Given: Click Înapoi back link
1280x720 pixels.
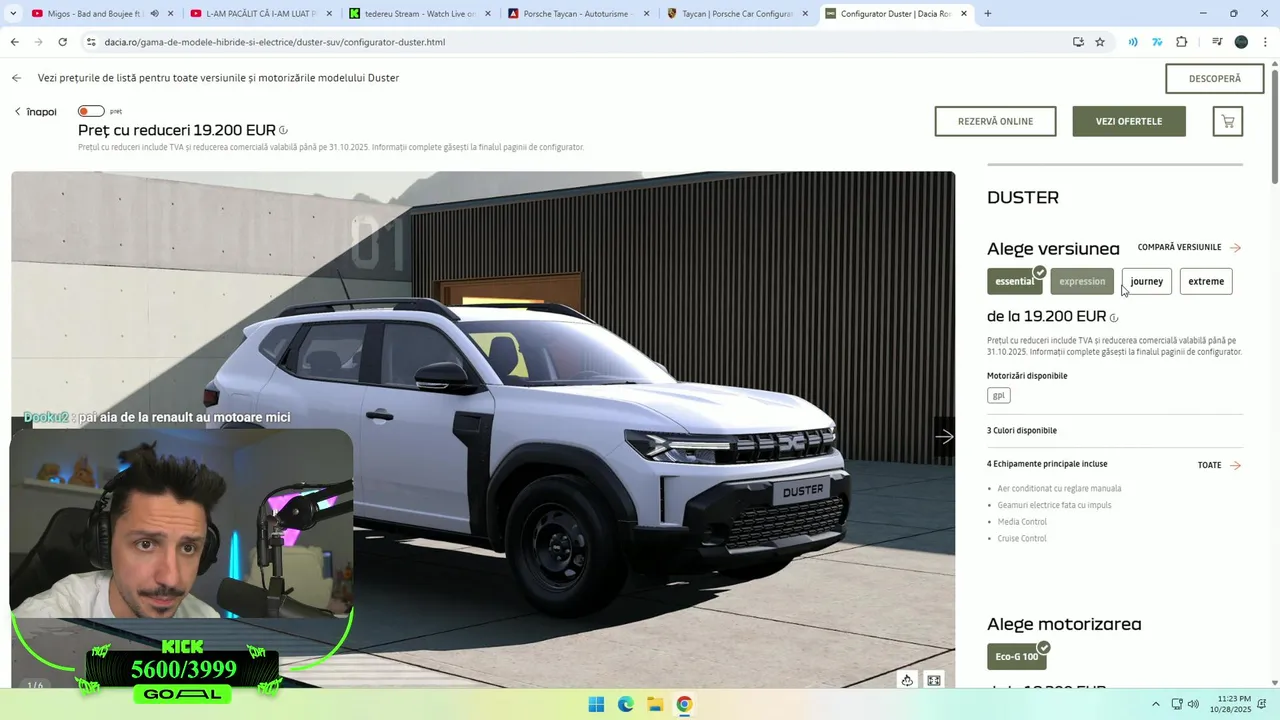Looking at the screenshot, I should click(35, 112).
